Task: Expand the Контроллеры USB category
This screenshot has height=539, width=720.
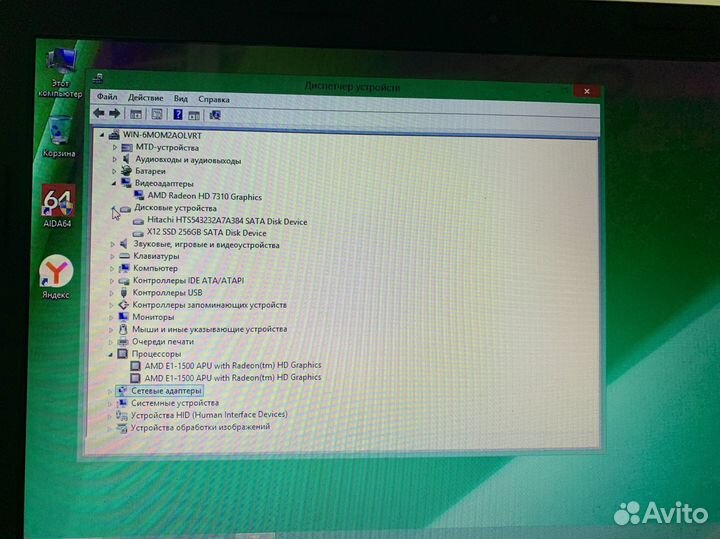Action: point(112,292)
